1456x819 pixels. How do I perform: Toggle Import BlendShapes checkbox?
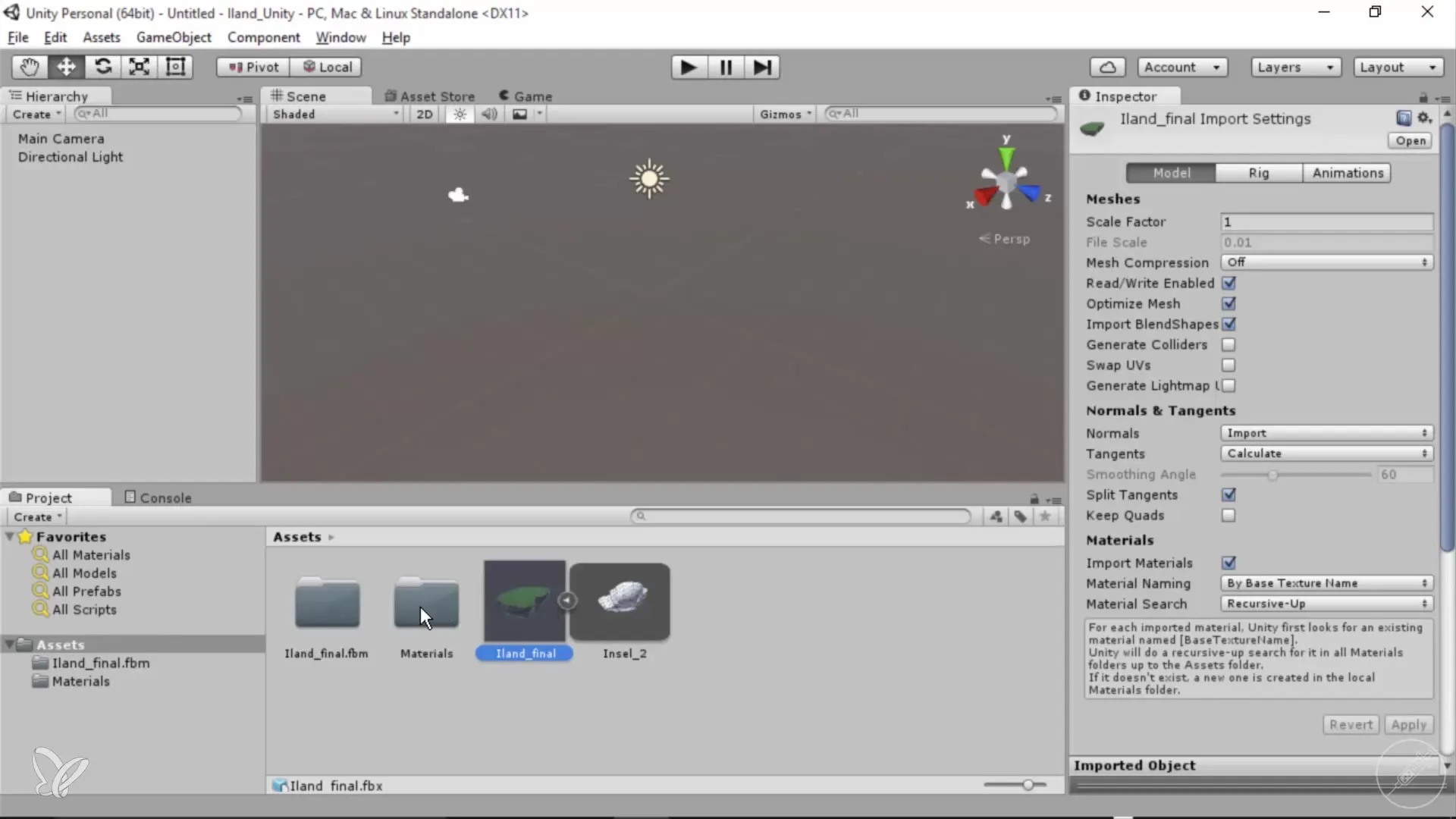click(1228, 324)
